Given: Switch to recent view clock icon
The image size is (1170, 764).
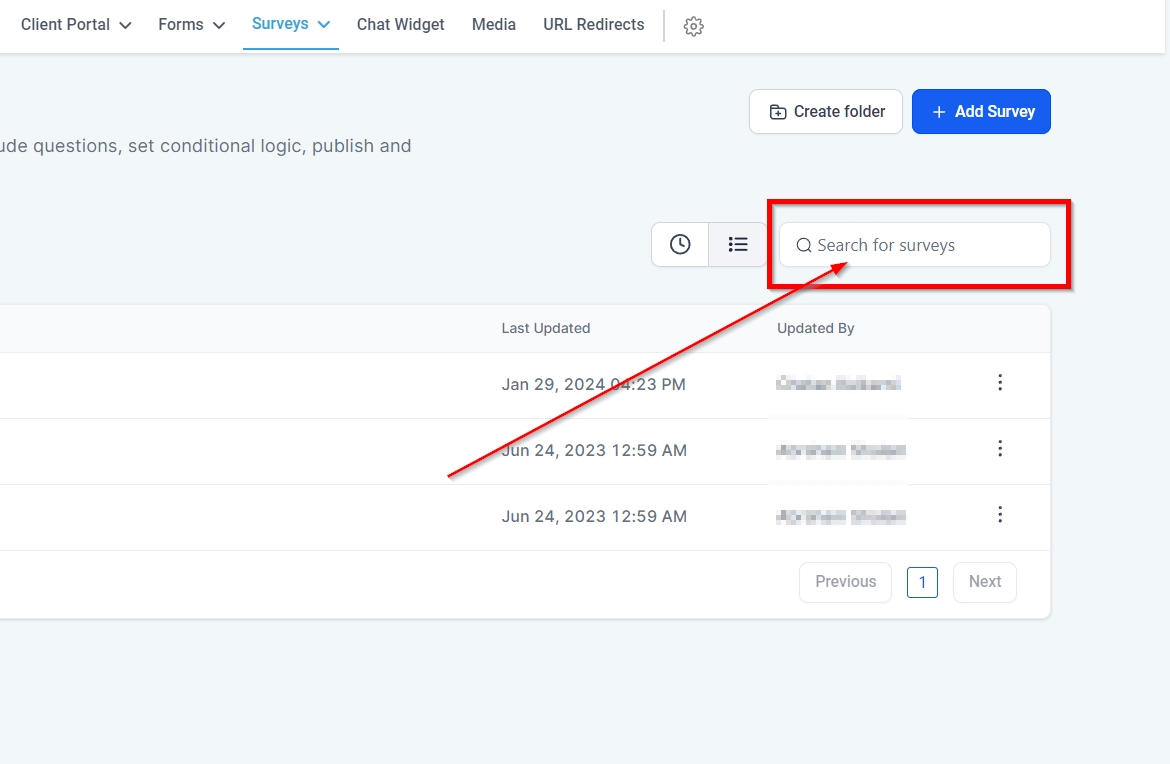Looking at the screenshot, I should point(680,244).
